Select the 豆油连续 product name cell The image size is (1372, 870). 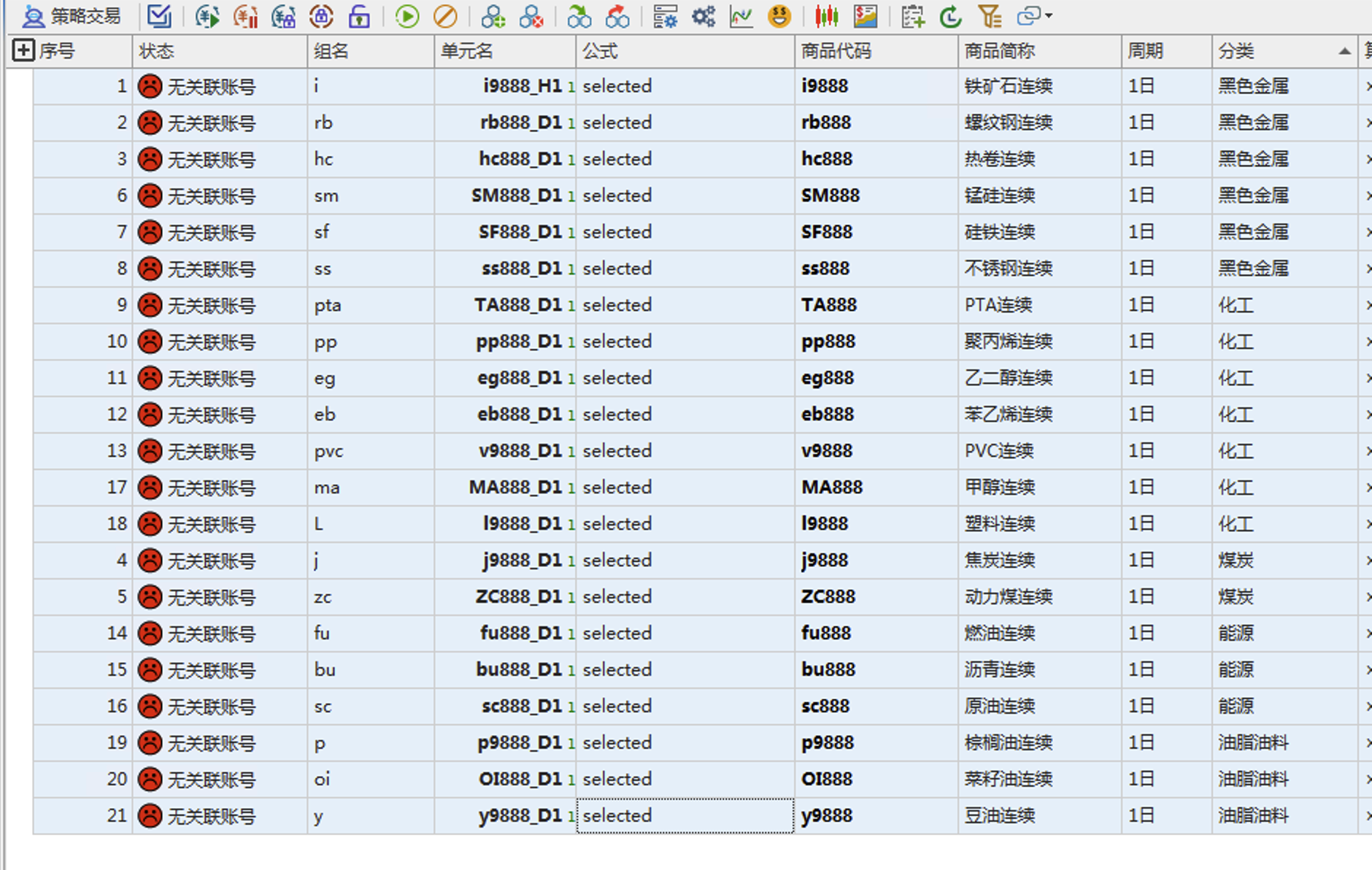click(x=1039, y=815)
